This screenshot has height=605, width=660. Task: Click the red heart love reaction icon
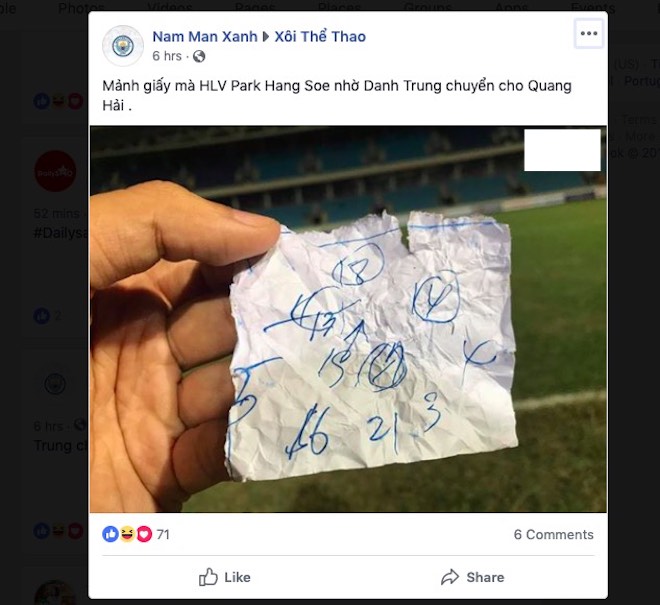coord(144,534)
